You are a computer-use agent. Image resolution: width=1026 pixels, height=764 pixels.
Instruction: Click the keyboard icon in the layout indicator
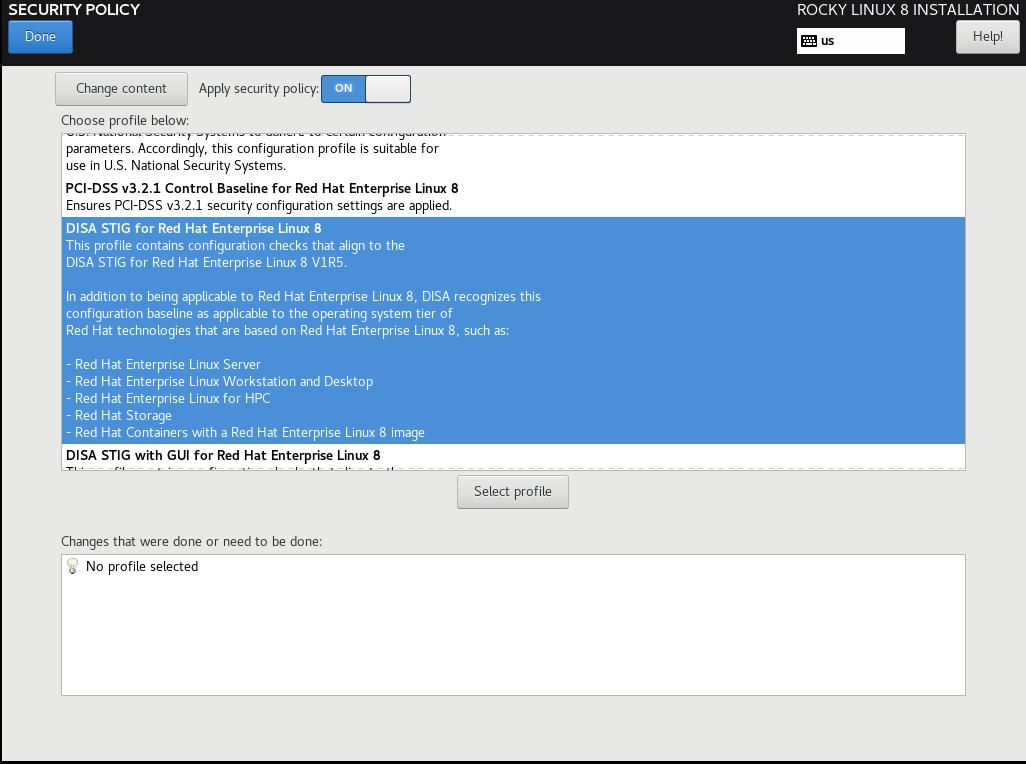click(x=809, y=41)
